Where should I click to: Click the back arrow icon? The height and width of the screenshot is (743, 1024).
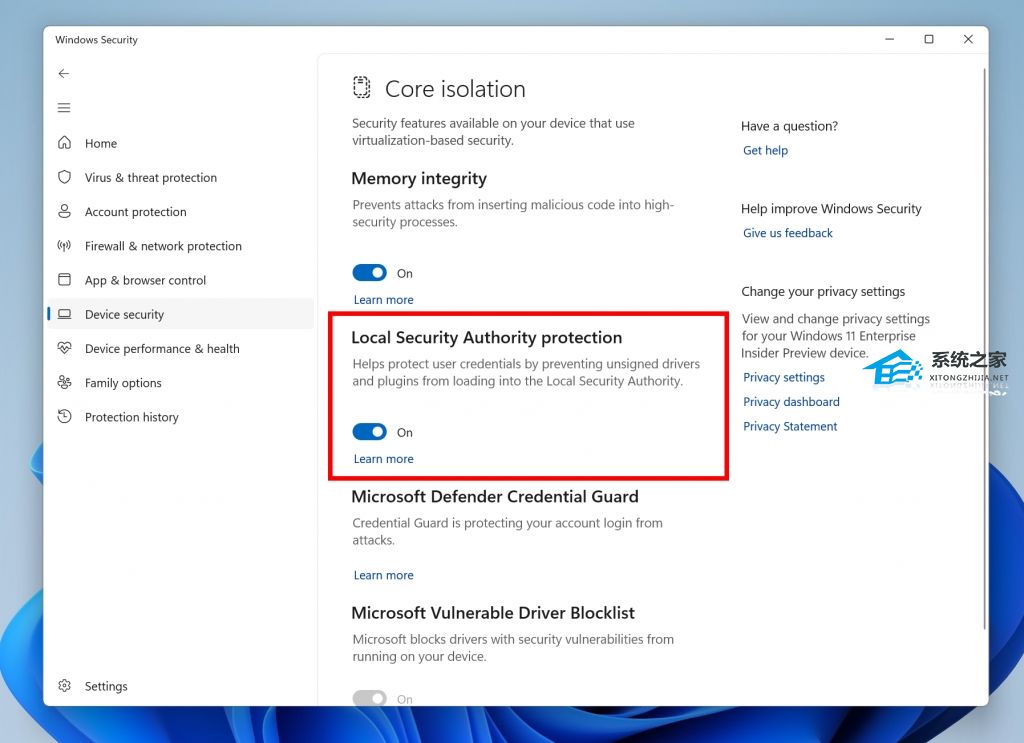(64, 74)
